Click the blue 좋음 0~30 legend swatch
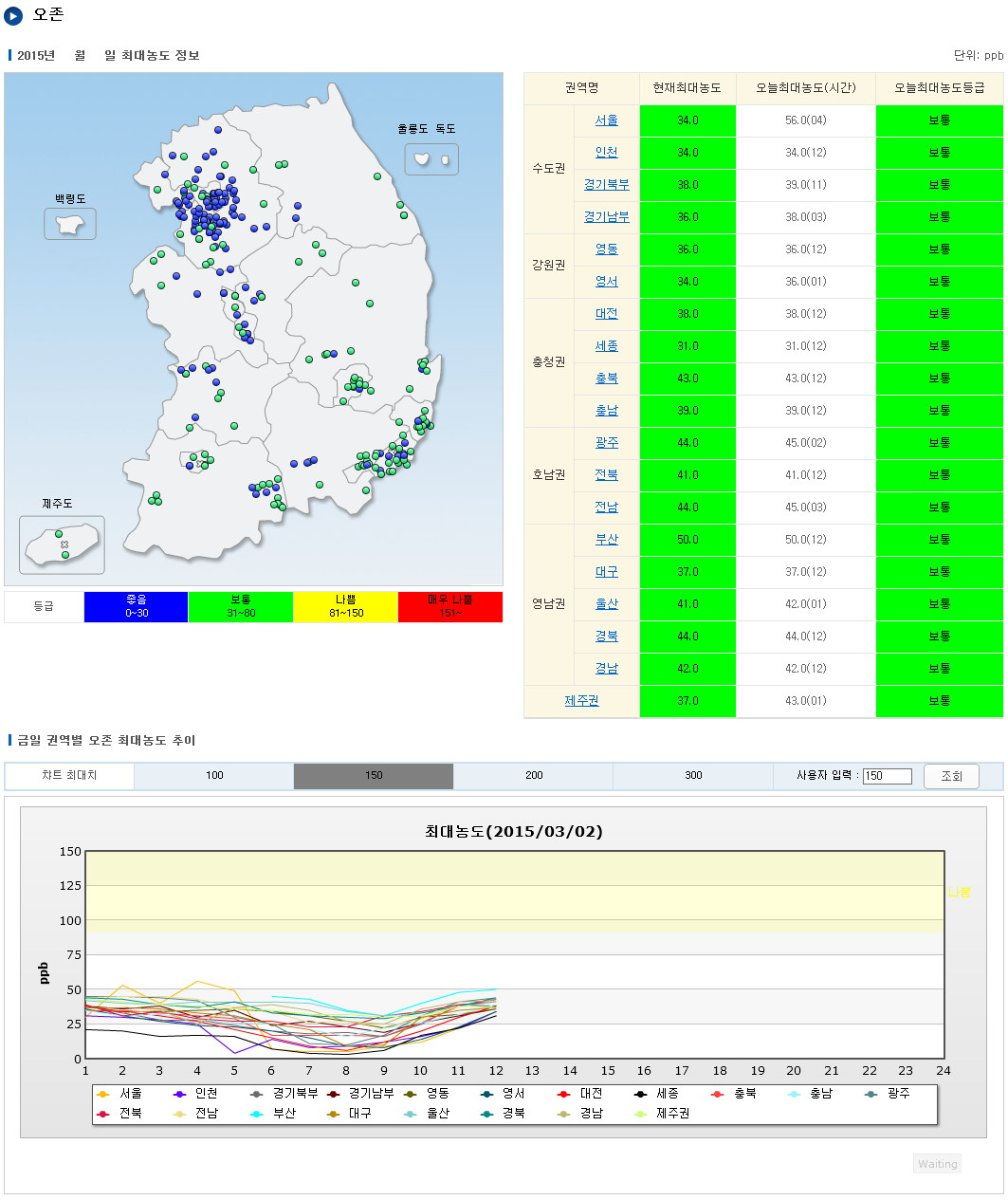Image resolution: width=1008 pixels, height=1200 pixels. [137, 607]
